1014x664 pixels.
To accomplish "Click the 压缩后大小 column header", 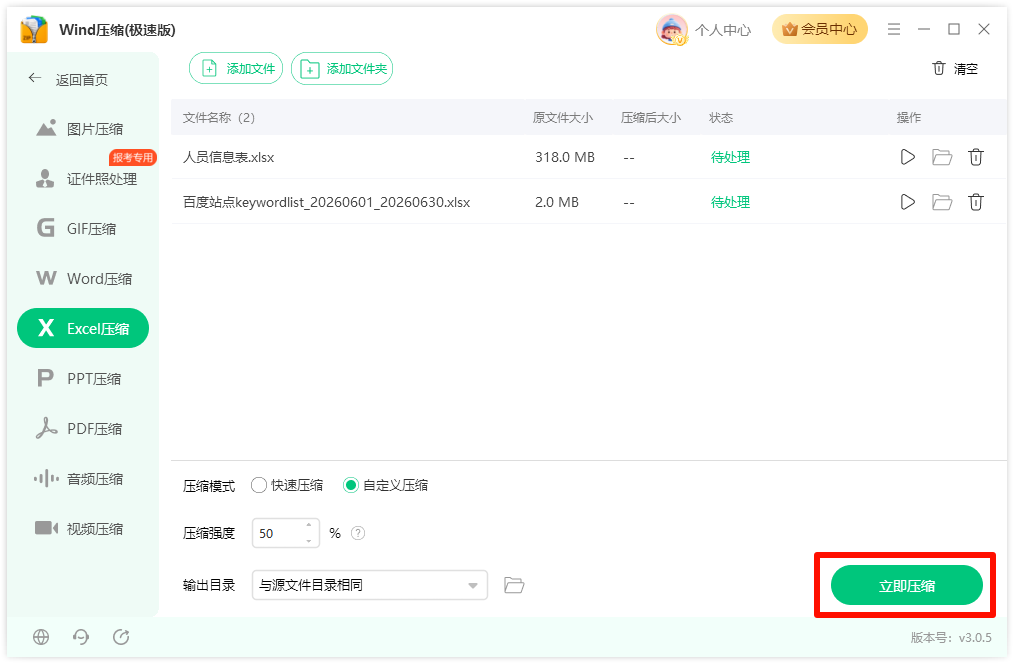I will (651, 118).
